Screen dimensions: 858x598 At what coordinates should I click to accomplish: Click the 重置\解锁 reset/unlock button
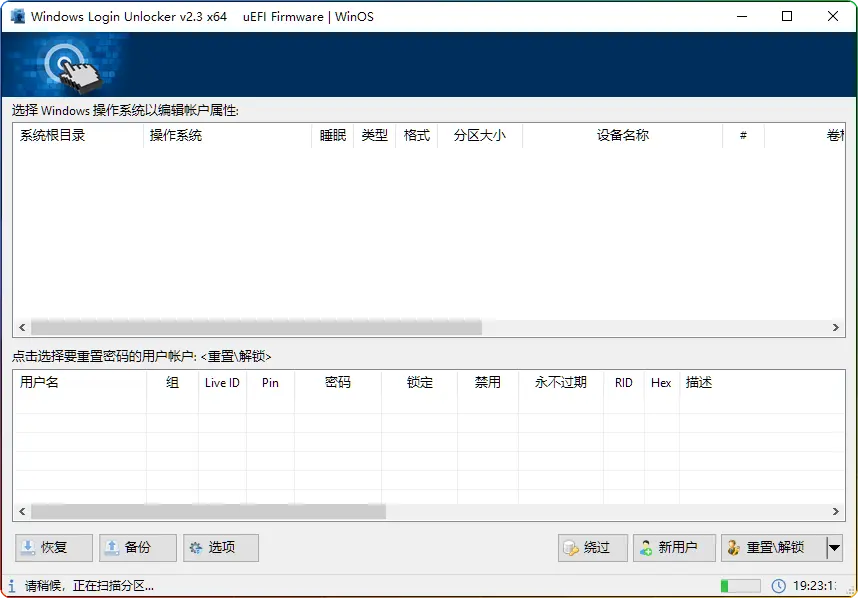[x=774, y=548]
